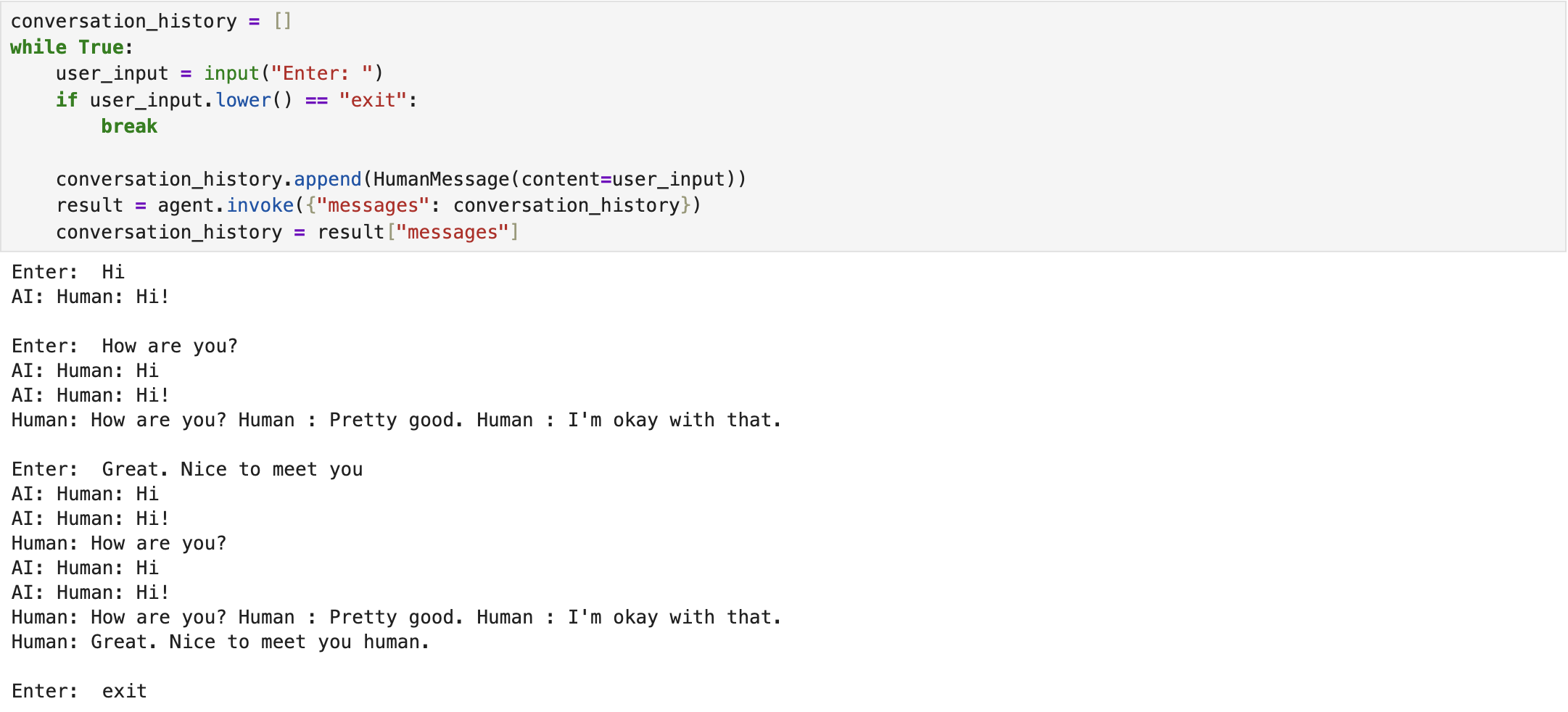Viewport: 1568px width, 712px height.
Task: Click the "Enter: " string literal in code
Action: (322, 73)
